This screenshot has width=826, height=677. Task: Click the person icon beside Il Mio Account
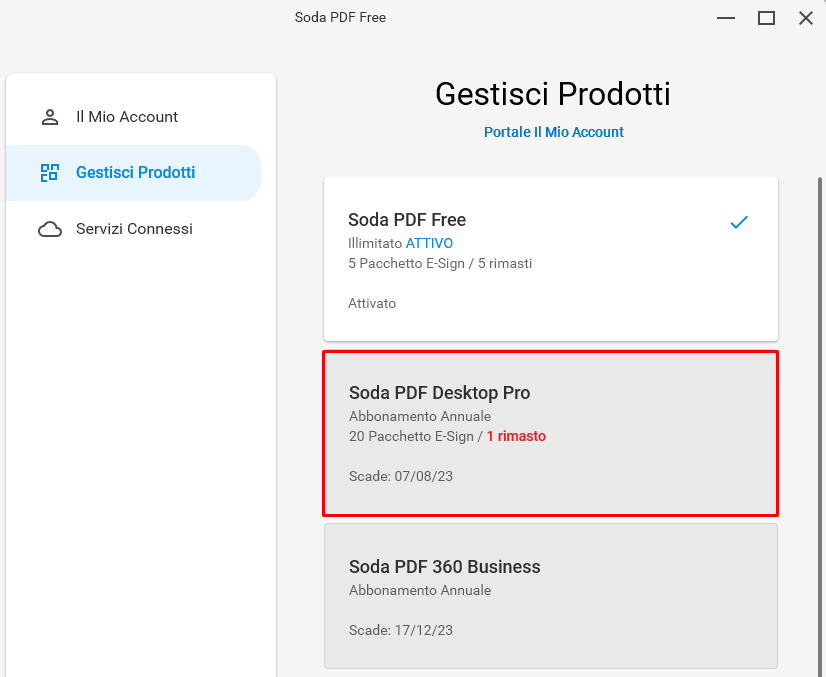50,116
